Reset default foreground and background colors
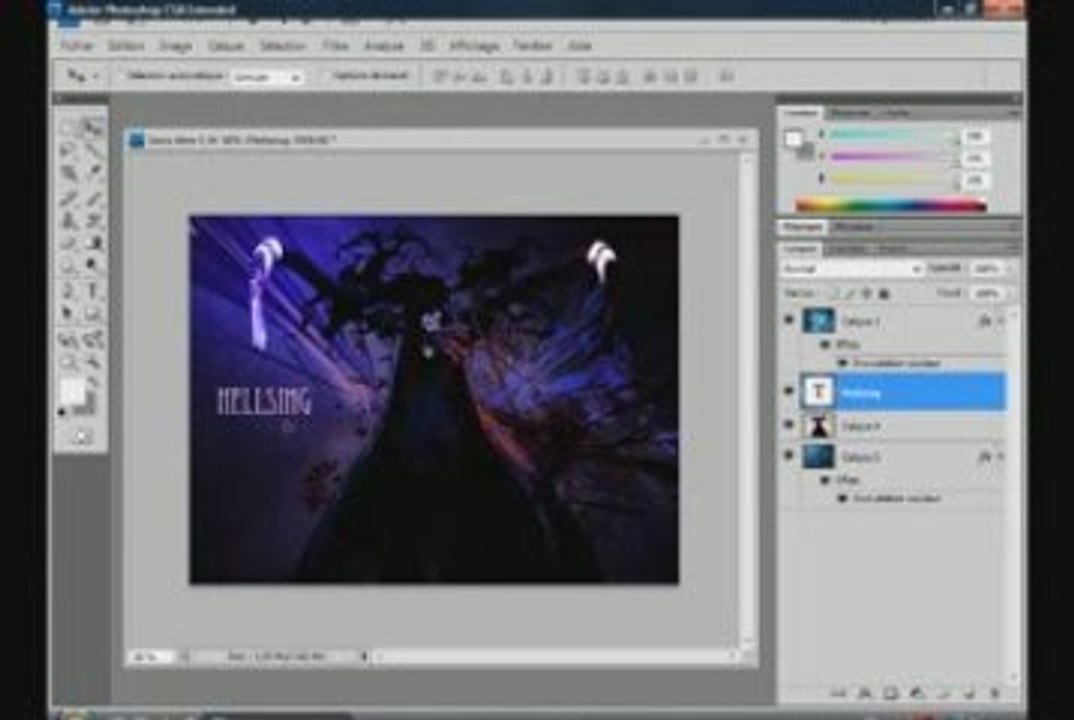This screenshot has width=1074, height=720. (x=62, y=412)
